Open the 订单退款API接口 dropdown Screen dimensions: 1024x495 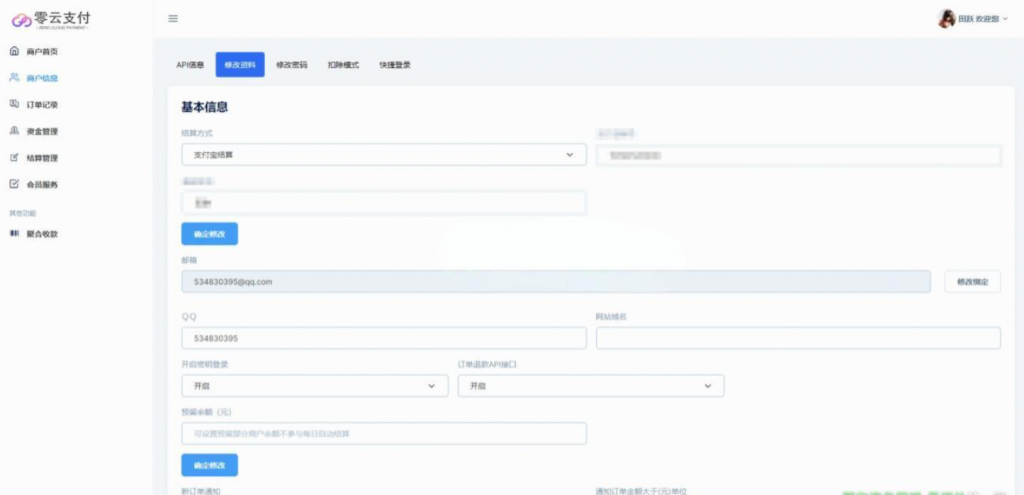[590, 386]
